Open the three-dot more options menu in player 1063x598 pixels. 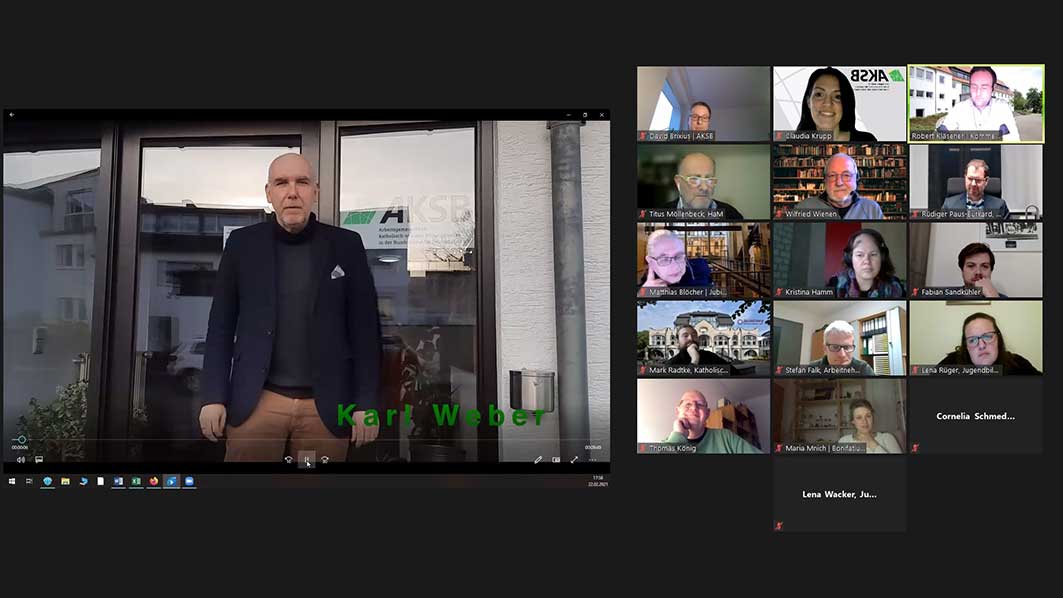pyautogui.click(x=593, y=460)
